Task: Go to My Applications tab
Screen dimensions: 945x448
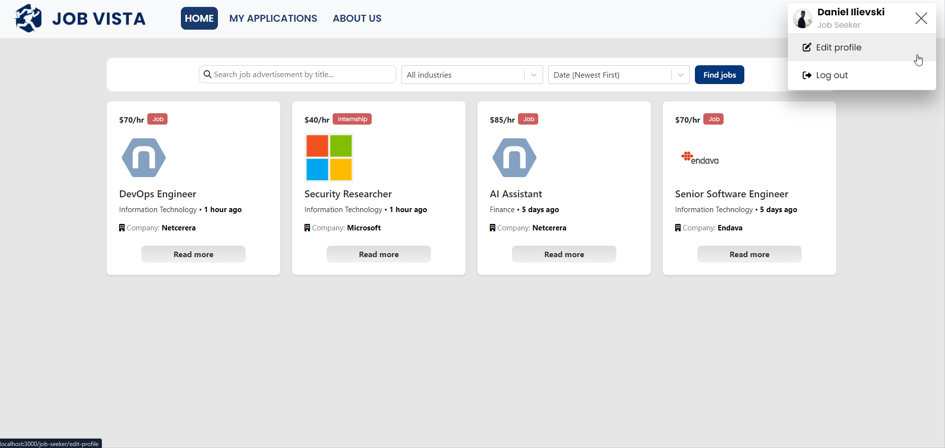Action: click(273, 19)
